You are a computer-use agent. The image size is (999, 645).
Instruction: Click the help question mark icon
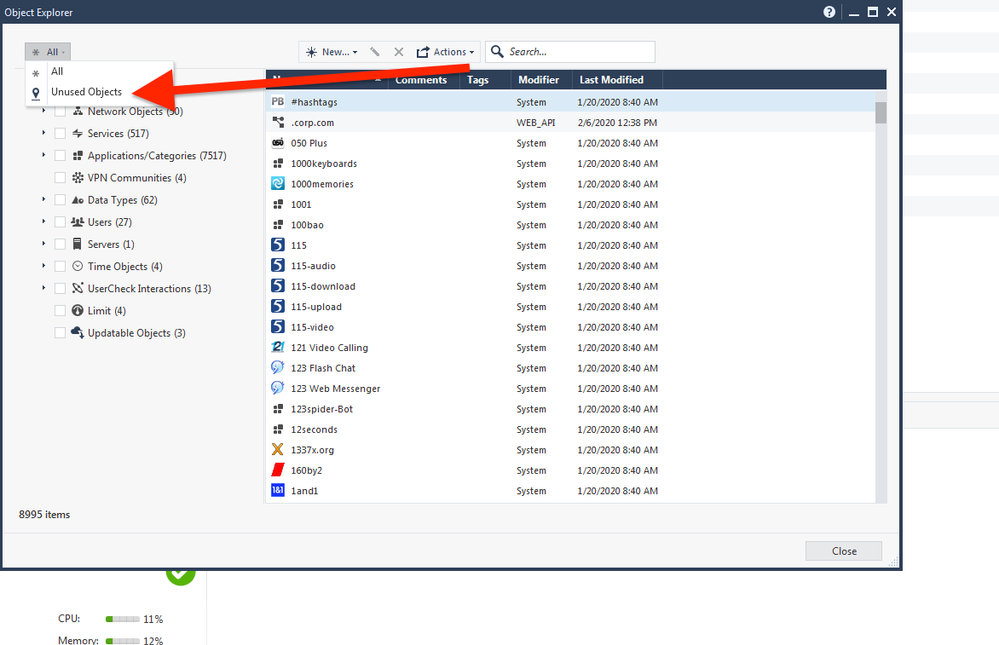829,12
